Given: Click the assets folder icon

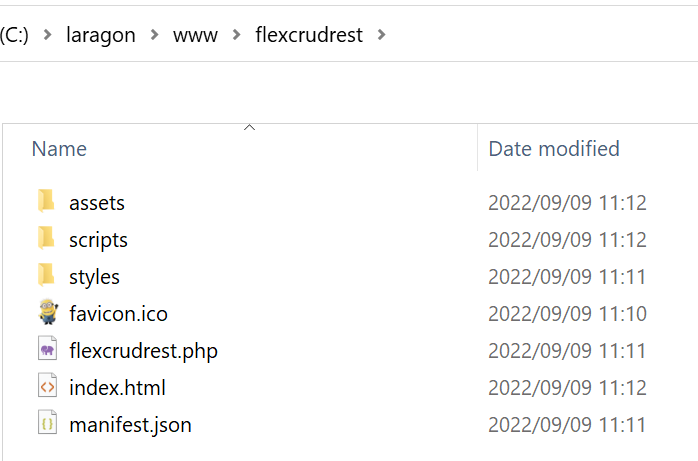Looking at the screenshot, I should 46,202.
